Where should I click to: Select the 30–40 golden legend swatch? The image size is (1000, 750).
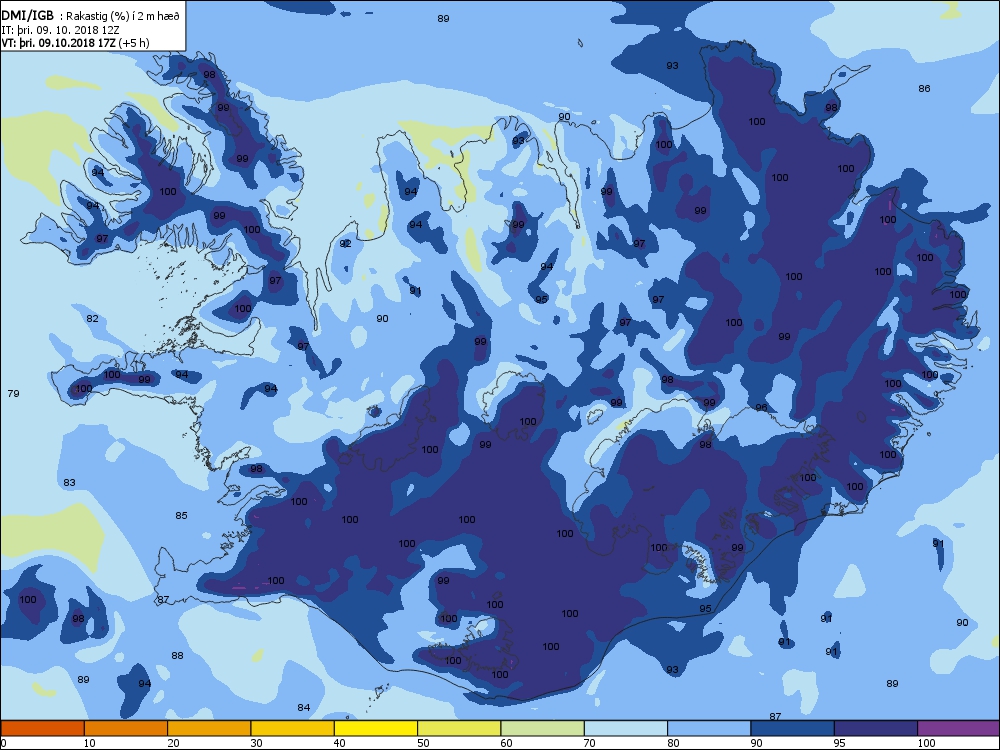point(293,728)
